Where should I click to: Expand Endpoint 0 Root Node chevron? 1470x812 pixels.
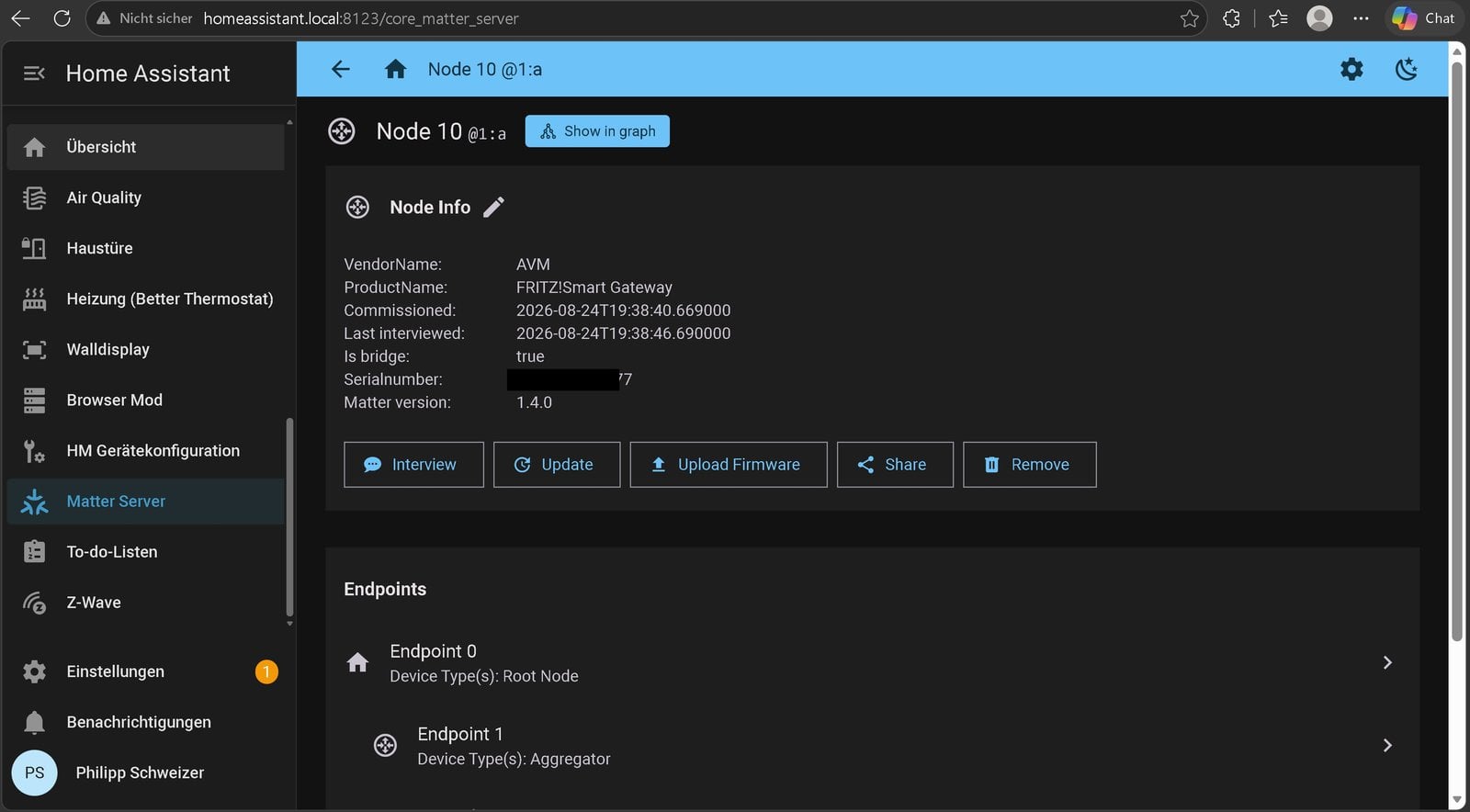[x=1387, y=662]
